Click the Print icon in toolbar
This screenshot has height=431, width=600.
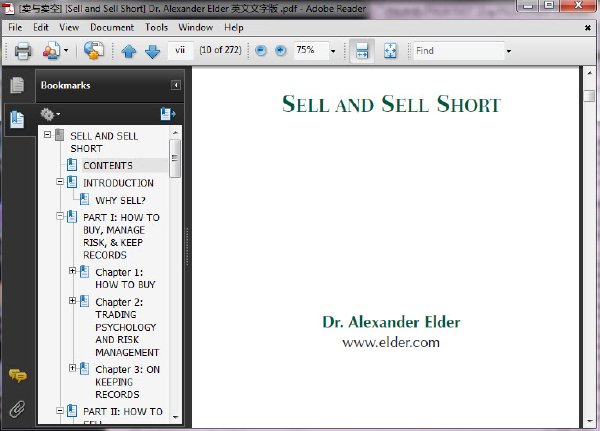(x=23, y=51)
